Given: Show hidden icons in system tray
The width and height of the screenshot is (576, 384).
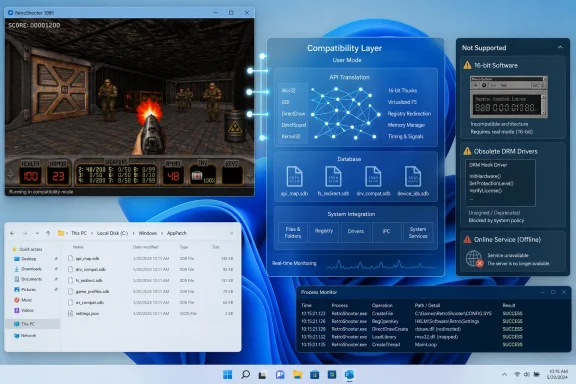Looking at the screenshot, I should click(504, 374).
